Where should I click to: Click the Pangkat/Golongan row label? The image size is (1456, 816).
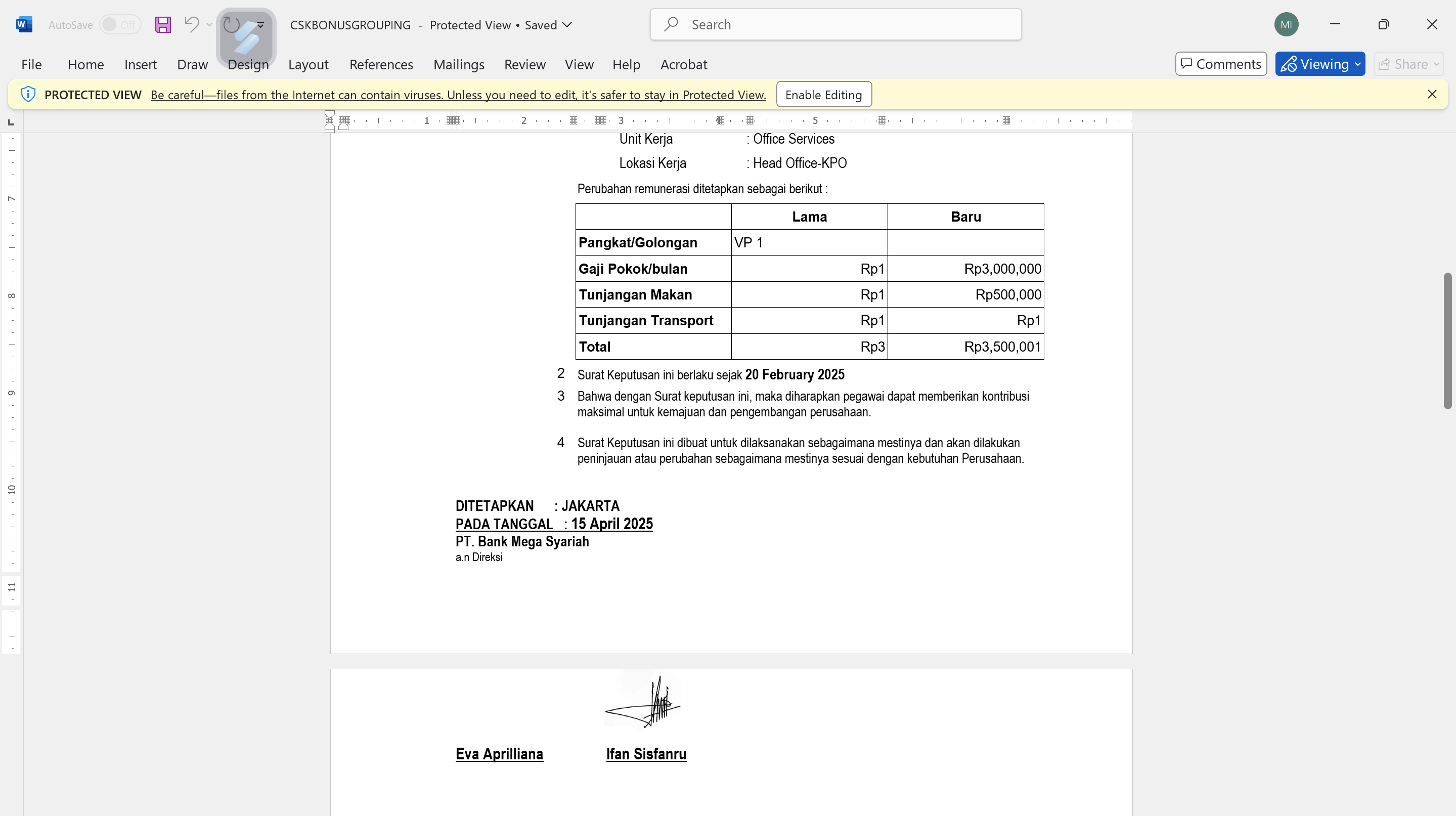[x=638, y=243]
